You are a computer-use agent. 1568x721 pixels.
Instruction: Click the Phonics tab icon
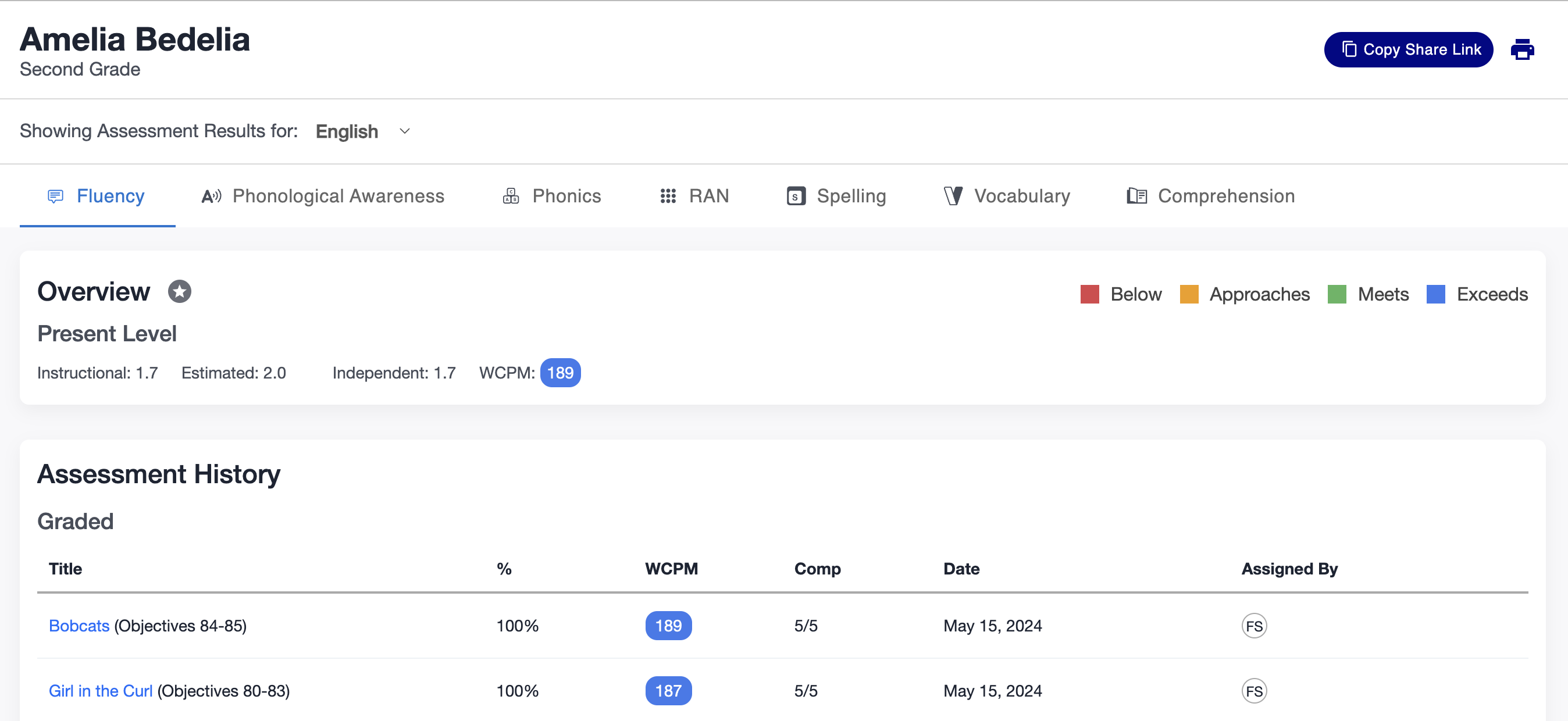tap(511, 196)
